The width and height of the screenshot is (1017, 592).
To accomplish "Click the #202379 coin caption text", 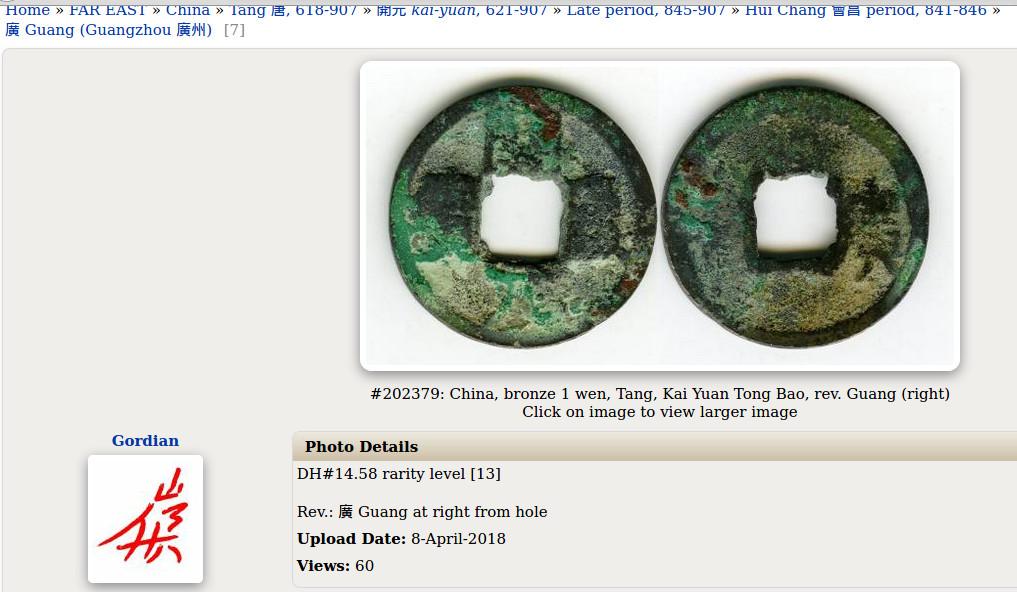I will coord(660,394).
